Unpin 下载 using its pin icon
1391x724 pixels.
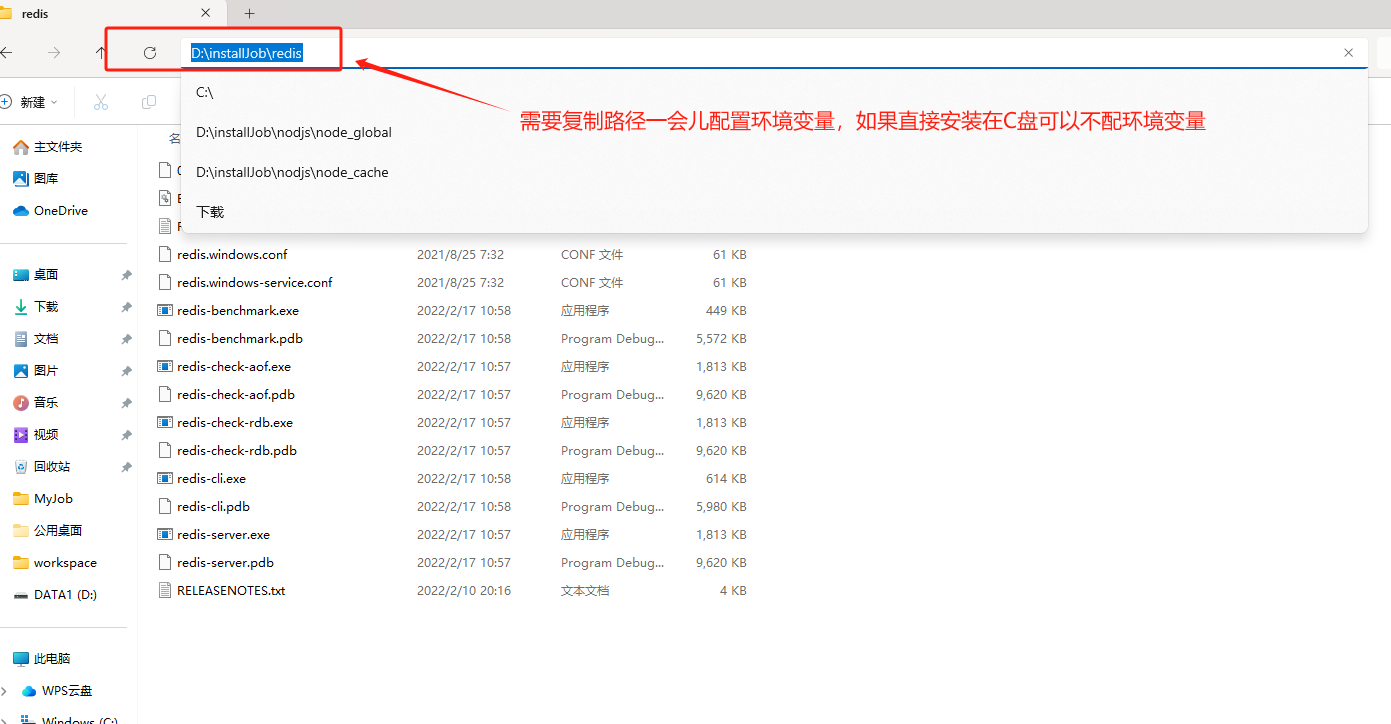126,307
